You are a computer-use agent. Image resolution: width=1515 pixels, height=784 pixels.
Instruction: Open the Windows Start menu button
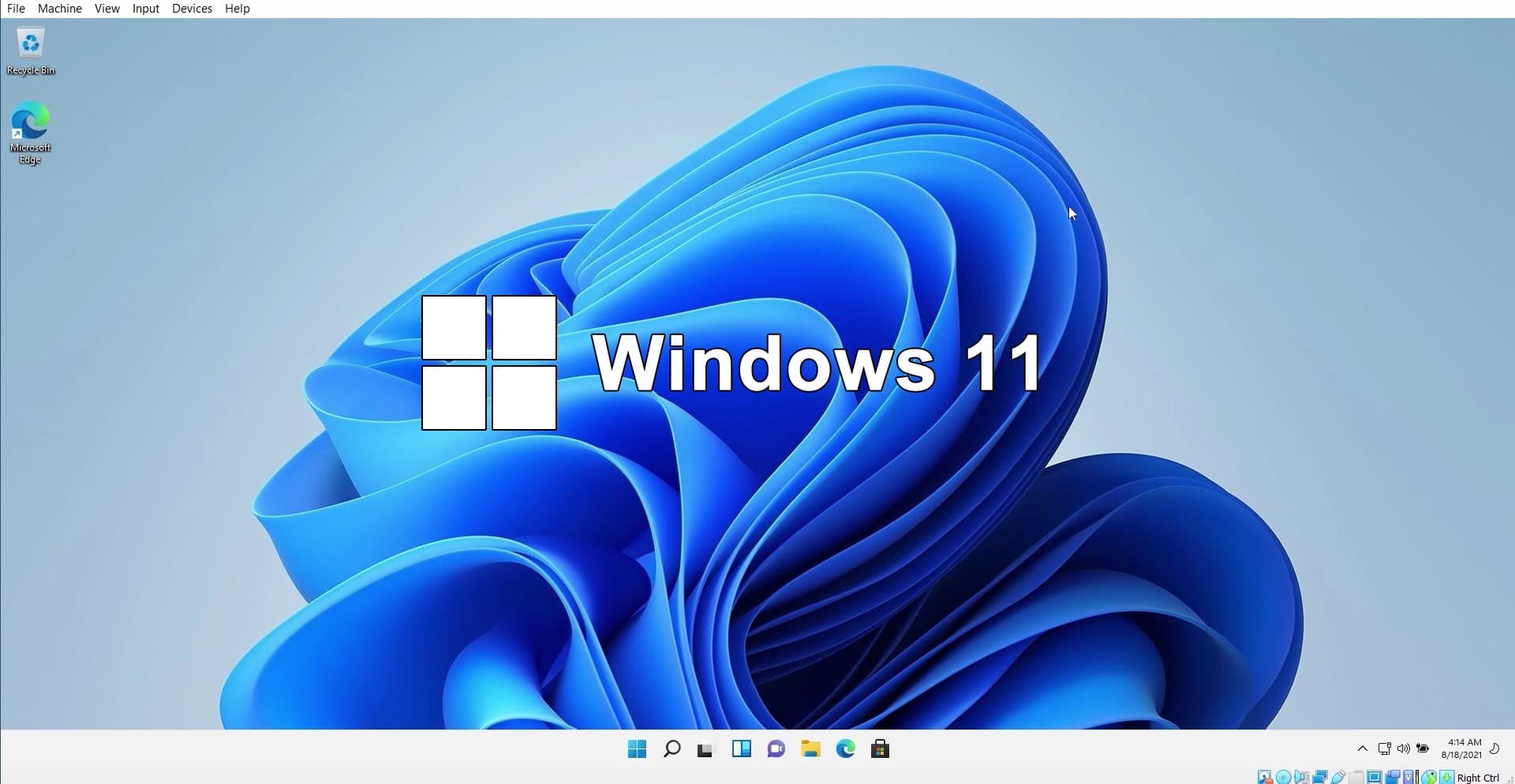click(x=637, y=749)
